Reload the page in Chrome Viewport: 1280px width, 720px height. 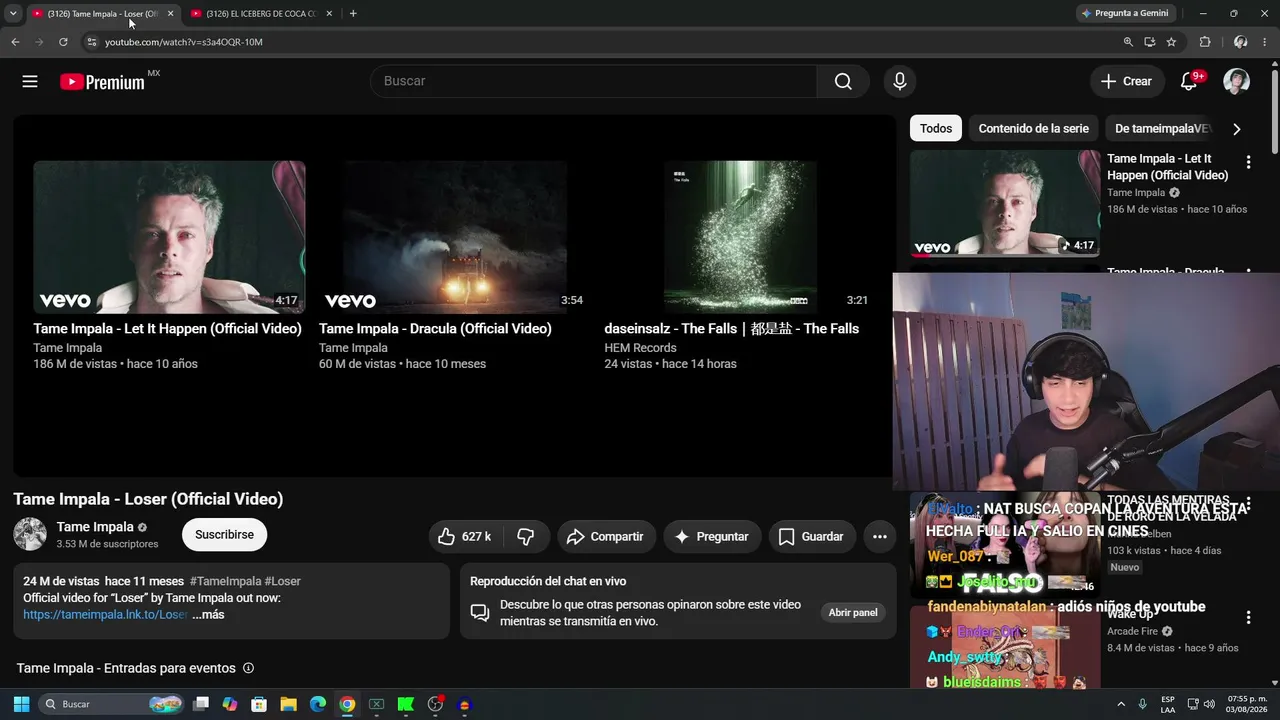[x=63, y=42]
